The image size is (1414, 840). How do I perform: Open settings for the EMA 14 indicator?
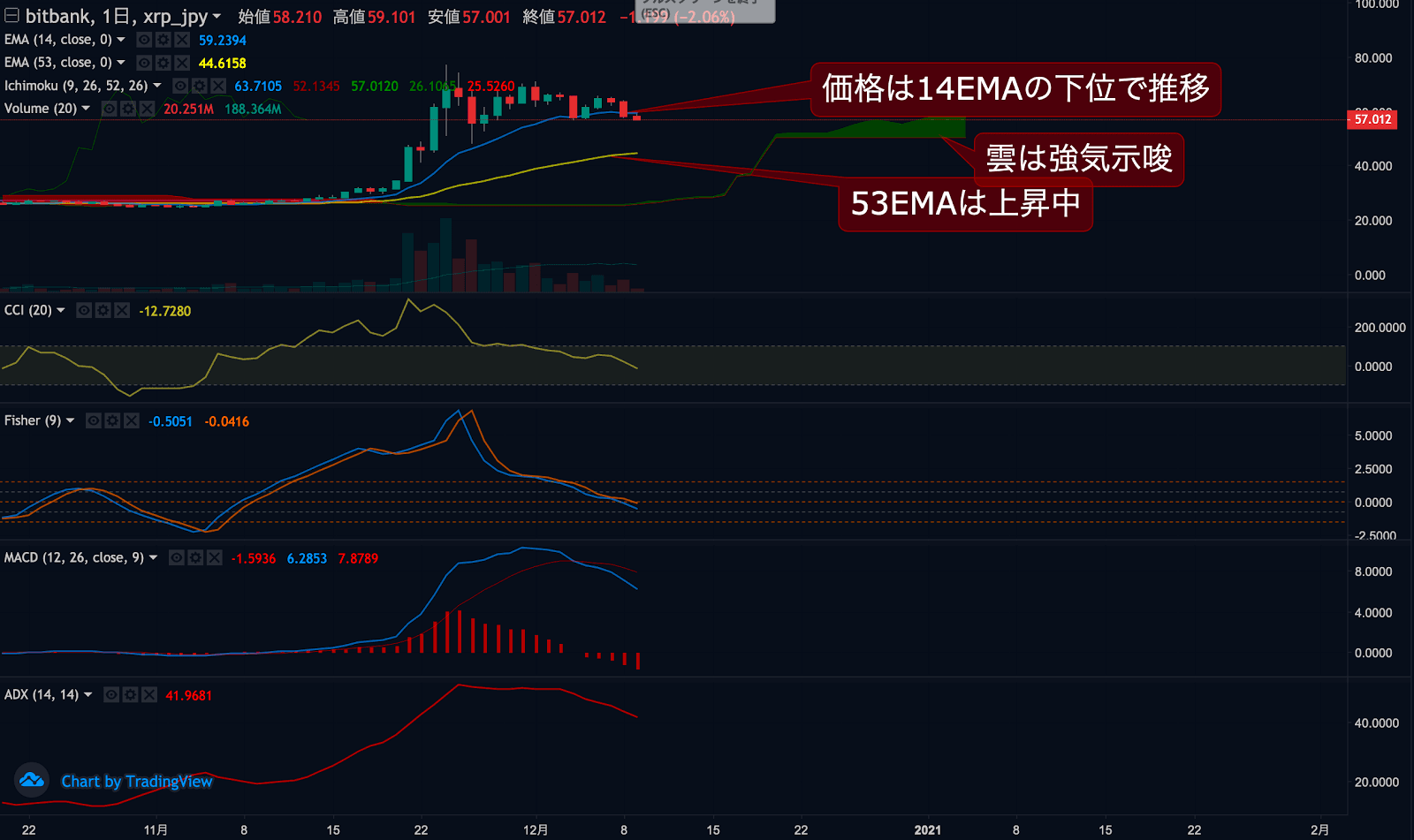[x=163, y=40]
